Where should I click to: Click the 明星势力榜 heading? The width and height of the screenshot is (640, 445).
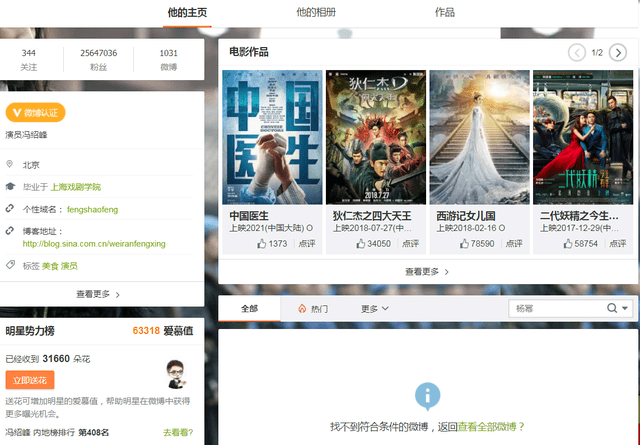(x=30, y=331)
